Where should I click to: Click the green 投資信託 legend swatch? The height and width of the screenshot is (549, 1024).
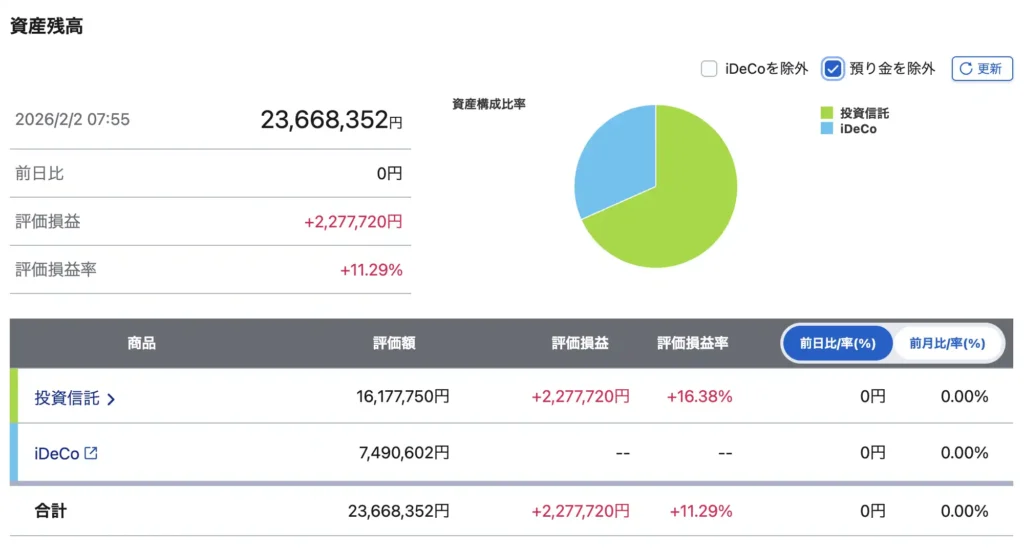[827, 114]
